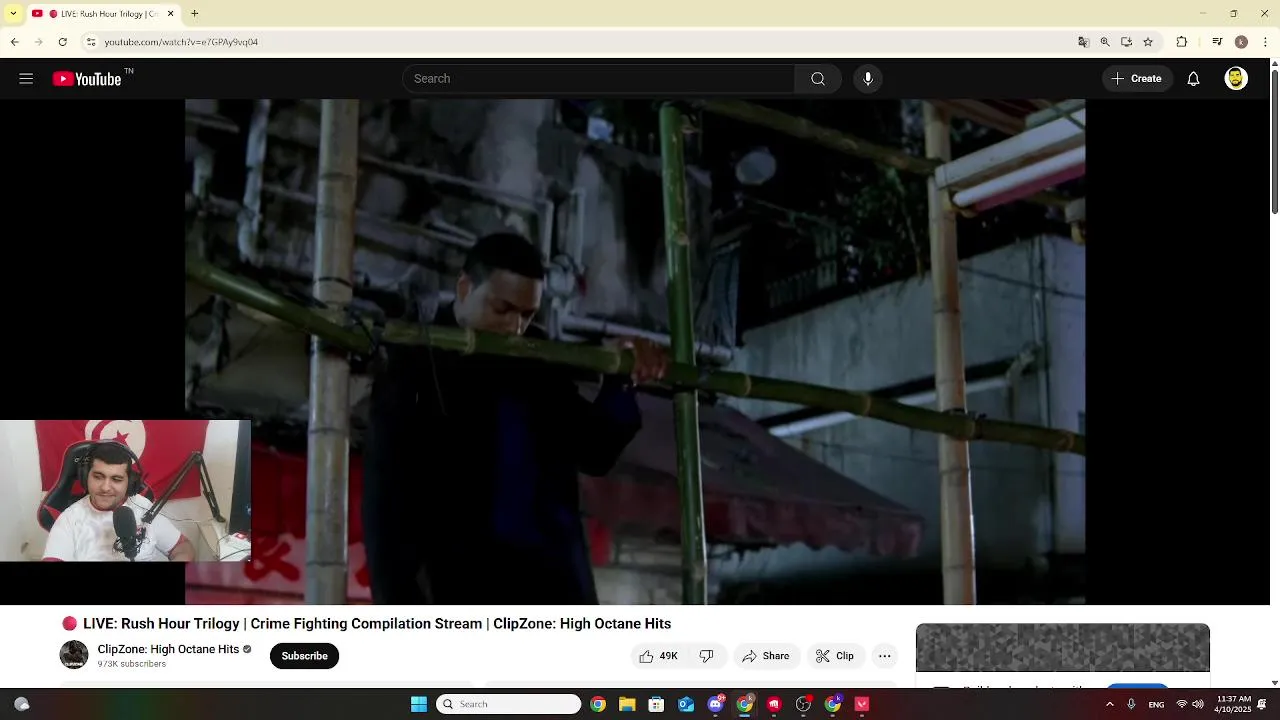
Task: Open the Extensions puzzle icon
Action: coord(1181,42)
